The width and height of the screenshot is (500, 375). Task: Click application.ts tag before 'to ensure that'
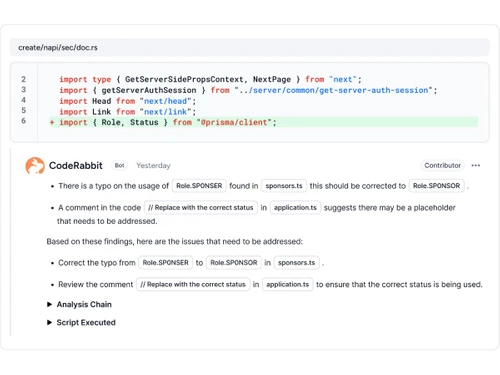pyautogui.click(x=287, y=284)
